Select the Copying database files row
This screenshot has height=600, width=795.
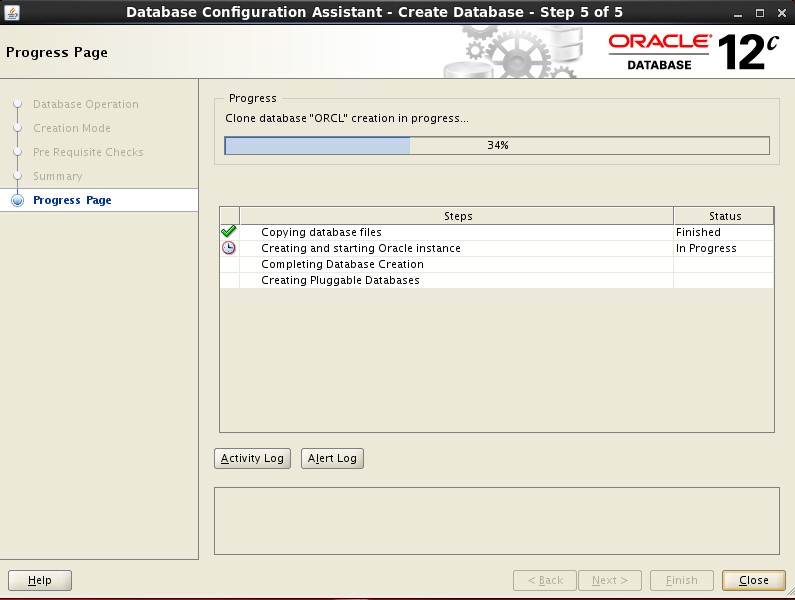click(497, 232)
